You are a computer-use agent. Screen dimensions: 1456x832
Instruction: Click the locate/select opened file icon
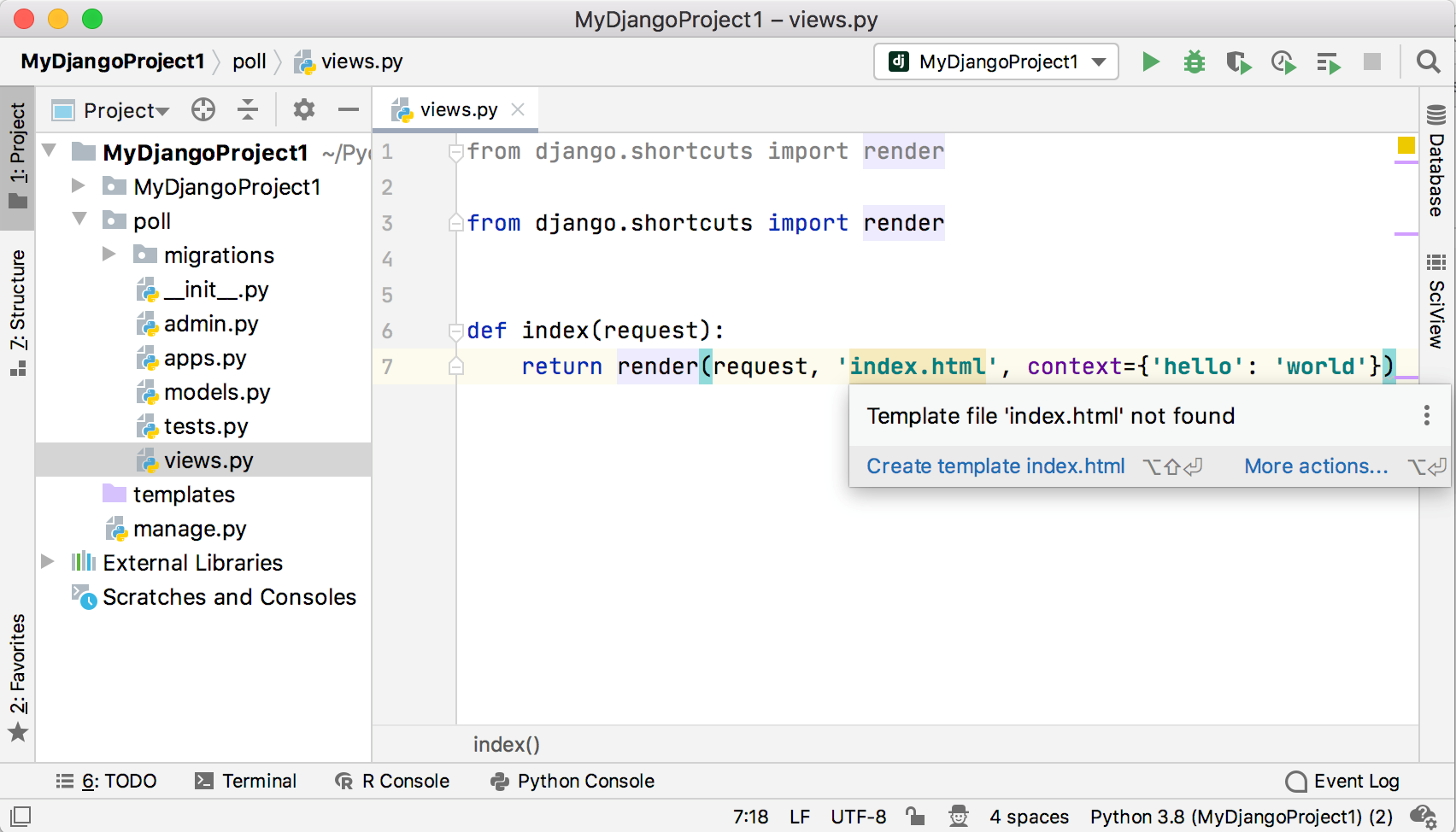click(203, 109)
